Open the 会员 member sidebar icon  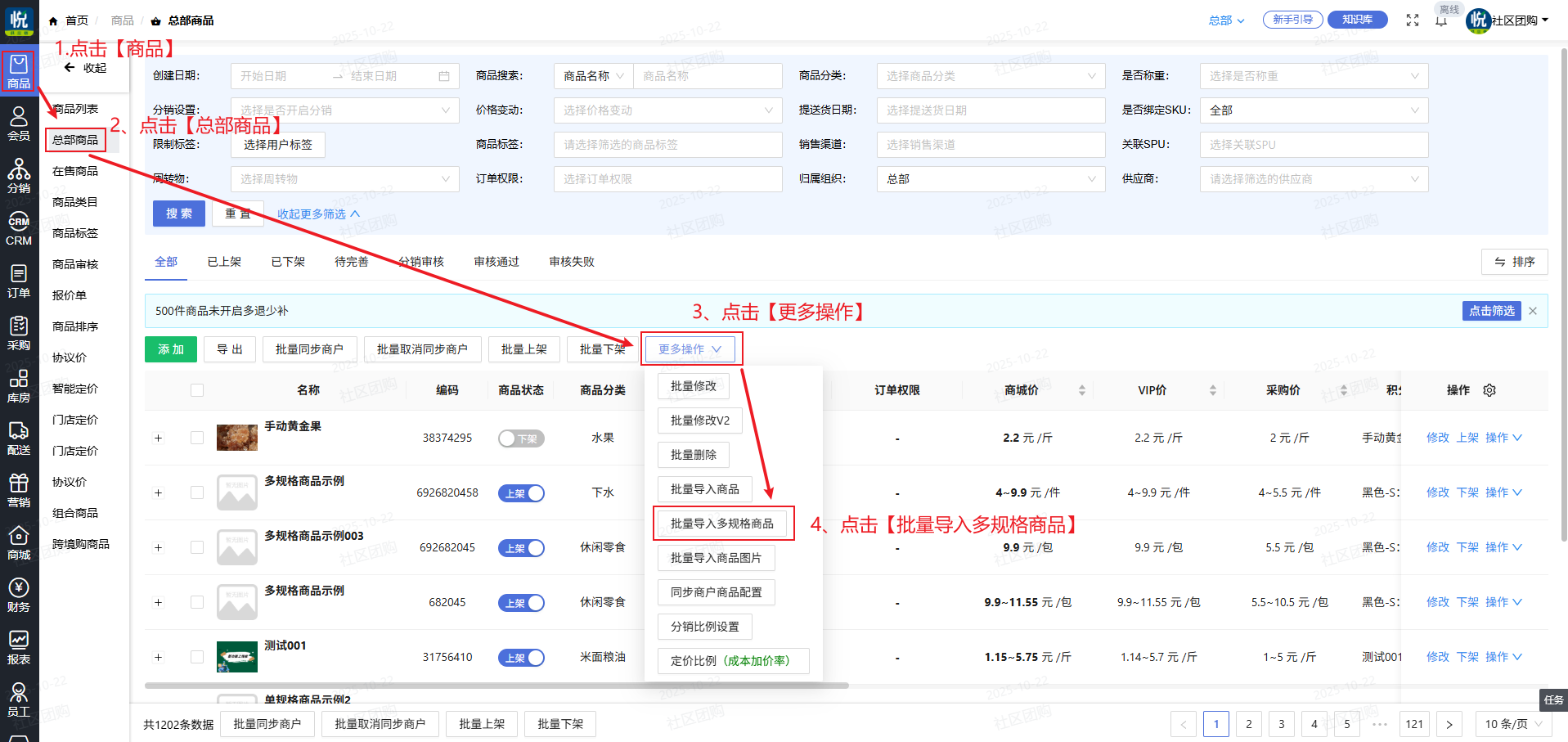(18, 124)
